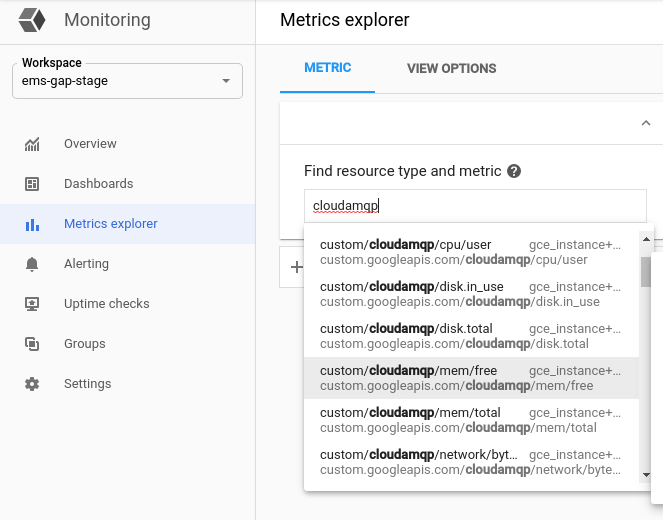The width and height of the screenshot is (663, 520).
Task: Select the custom/cloudamqp/mem/total metric
Action: click(471, 420)
